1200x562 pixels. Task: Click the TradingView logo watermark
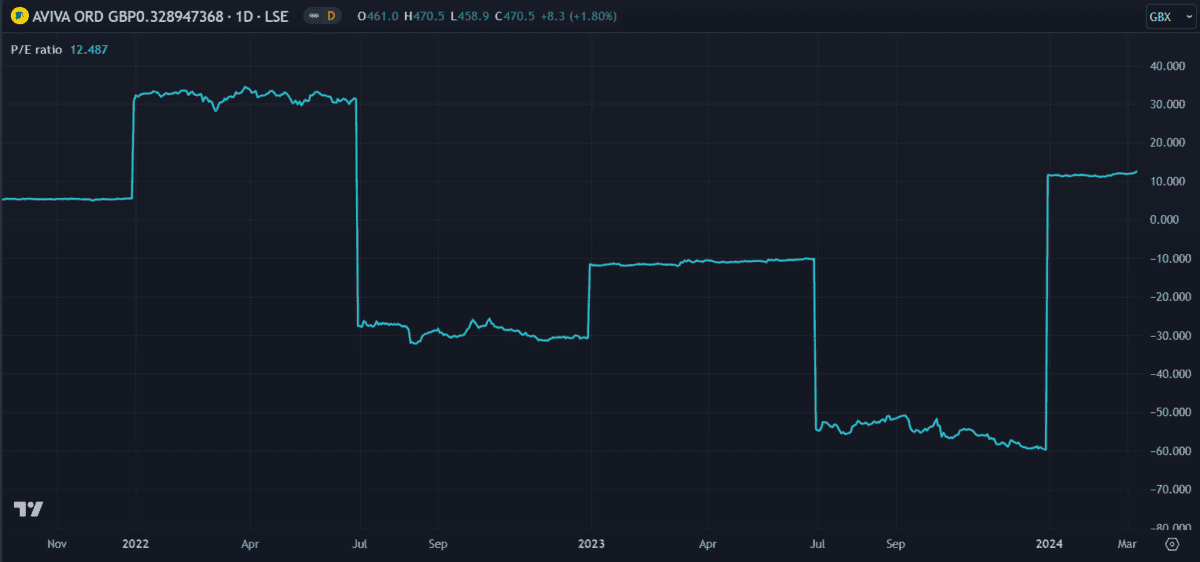coord(28,509)
